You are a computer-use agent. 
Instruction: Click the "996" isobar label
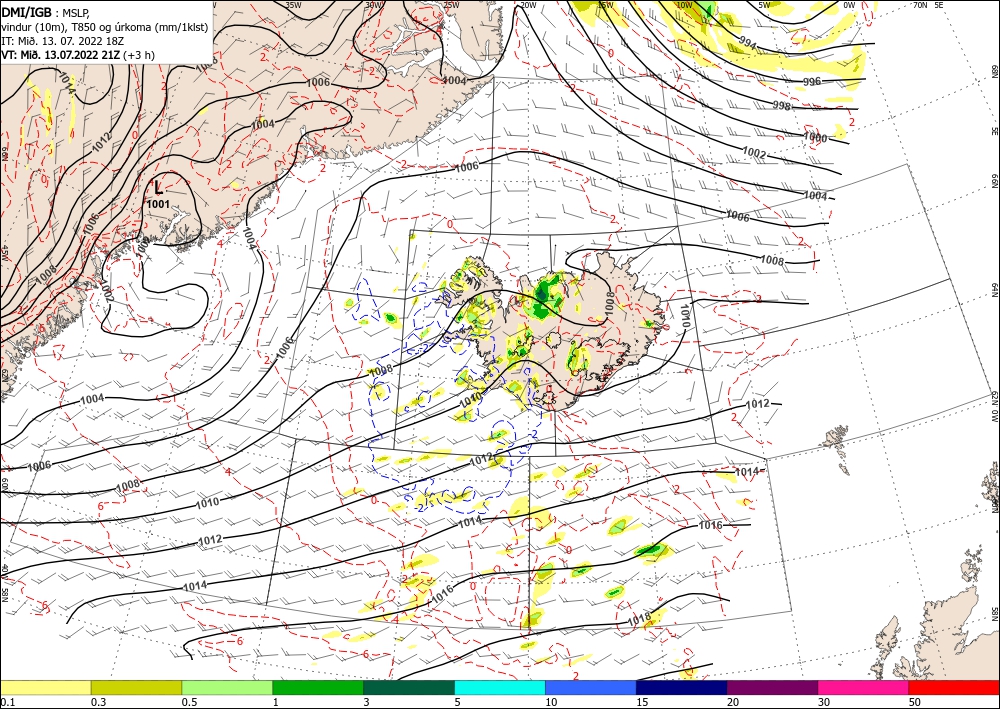[x=812, y=82]
